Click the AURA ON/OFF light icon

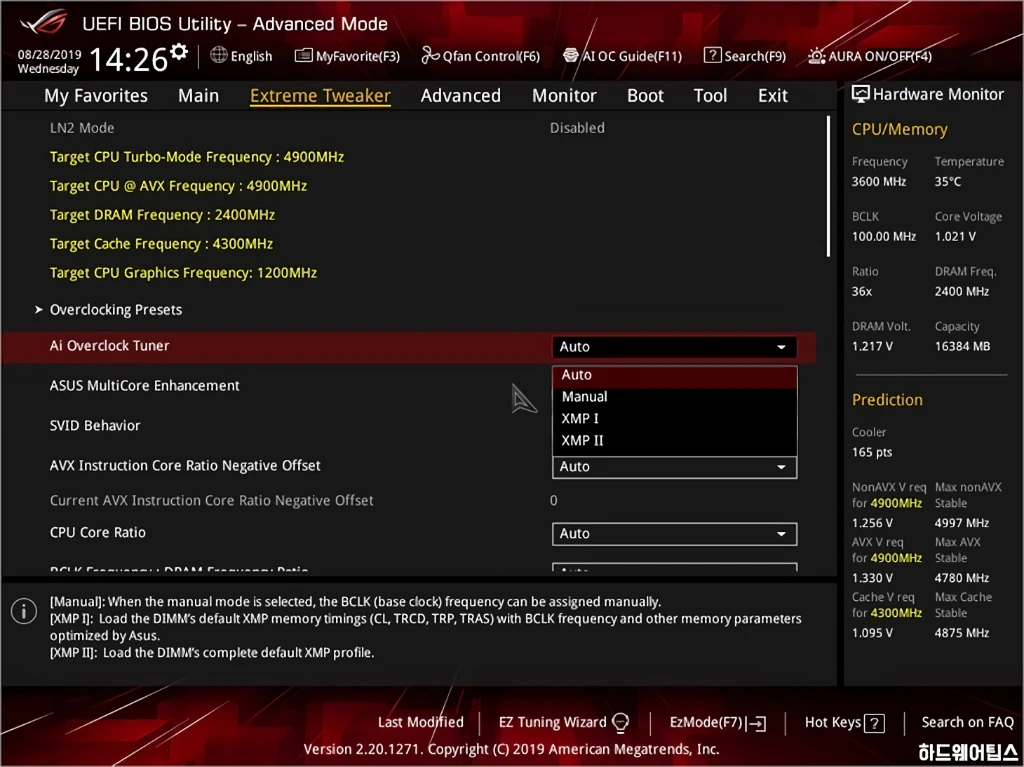[816, 56]
